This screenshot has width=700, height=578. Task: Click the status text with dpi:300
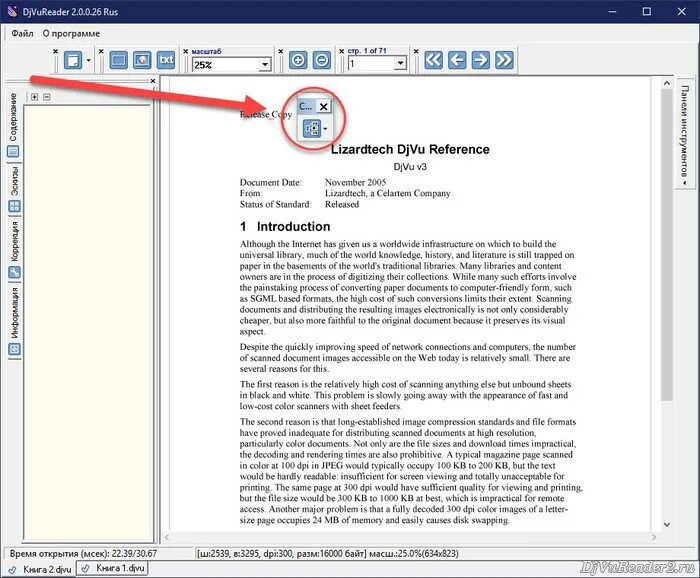click(x=328, y=553)
